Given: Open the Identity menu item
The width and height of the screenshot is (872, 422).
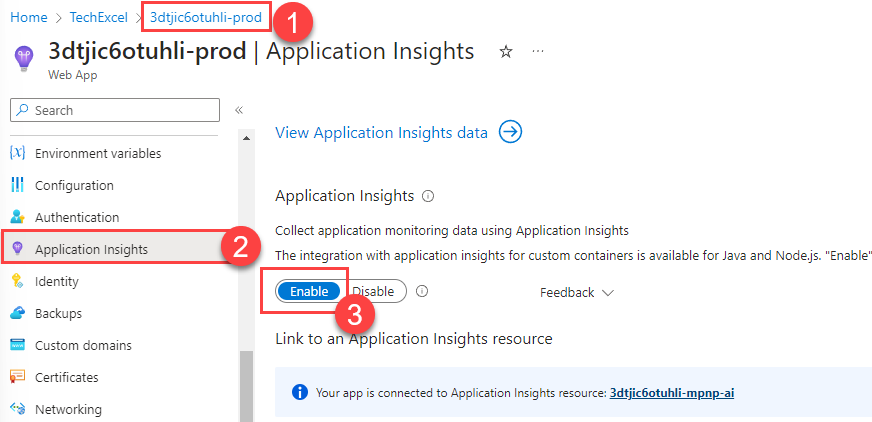Looking at the screenshot, I should click(x=57, y=281).
